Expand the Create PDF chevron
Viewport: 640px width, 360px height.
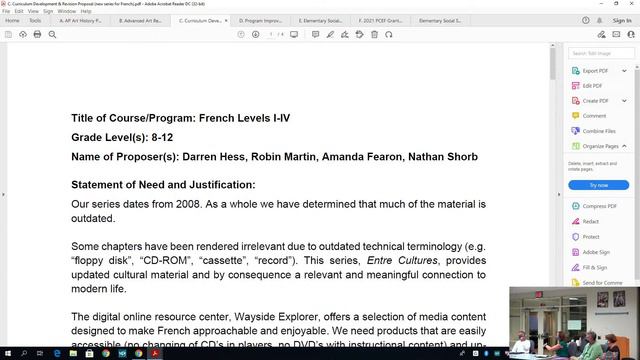coord(624,101)
